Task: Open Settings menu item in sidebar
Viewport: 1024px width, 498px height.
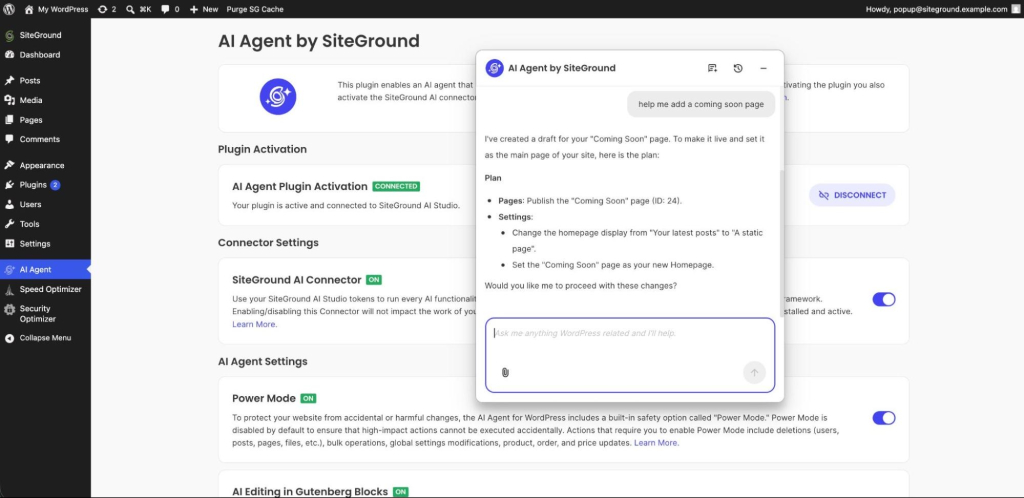Action: point(45,243)
